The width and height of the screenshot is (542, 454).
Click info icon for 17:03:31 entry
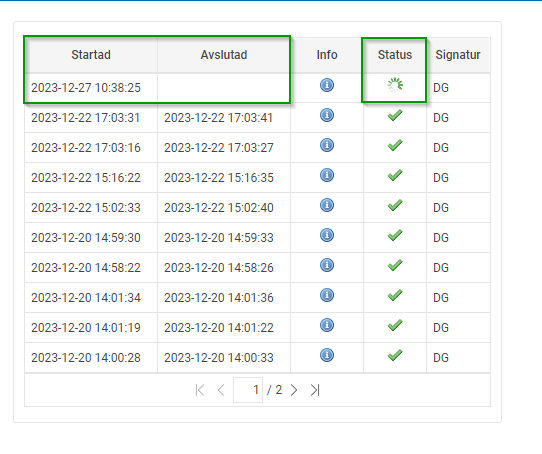coord(327,115)
